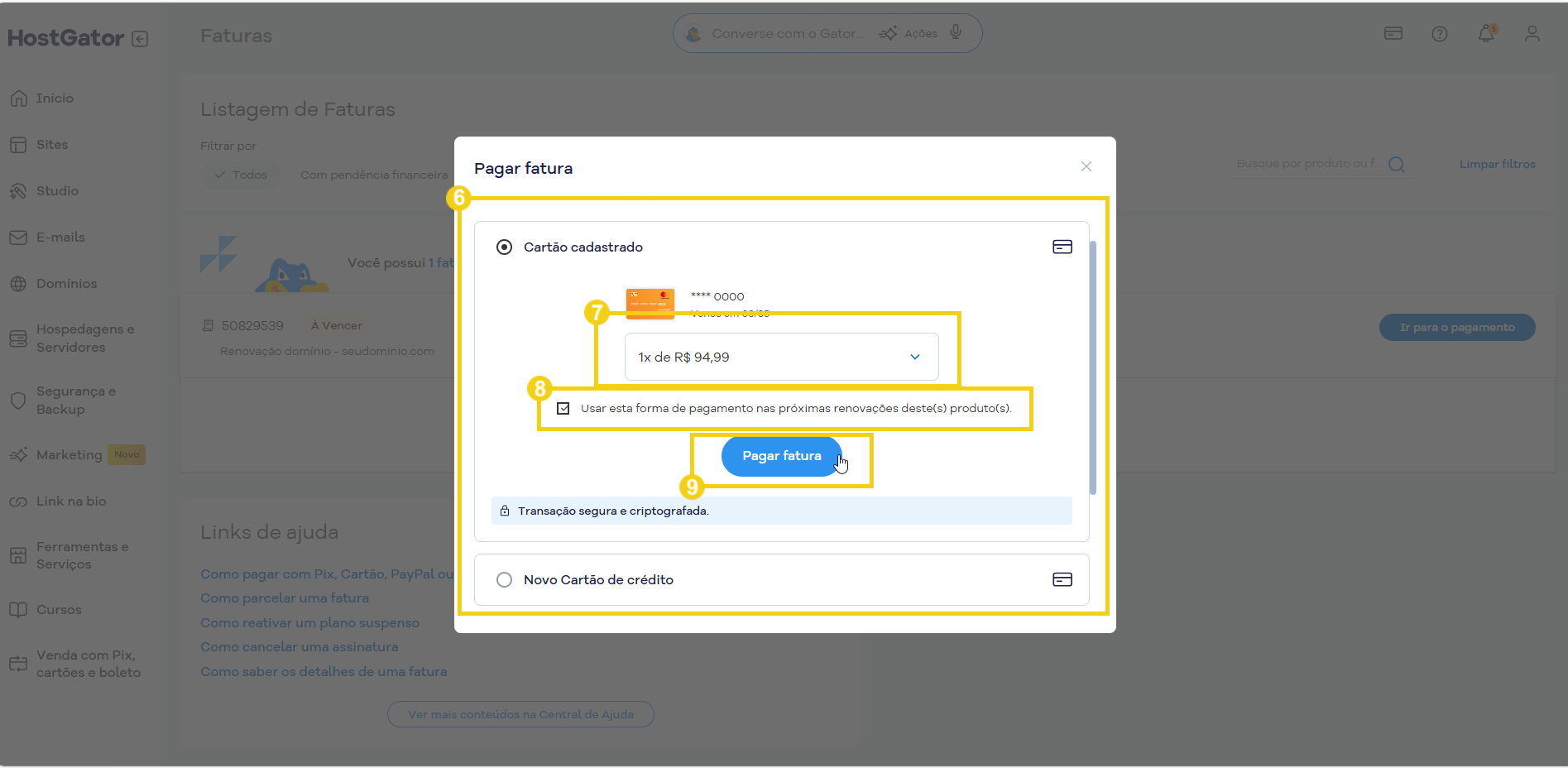Select Novo Cartão de crédito radio option

click(504, 580)
